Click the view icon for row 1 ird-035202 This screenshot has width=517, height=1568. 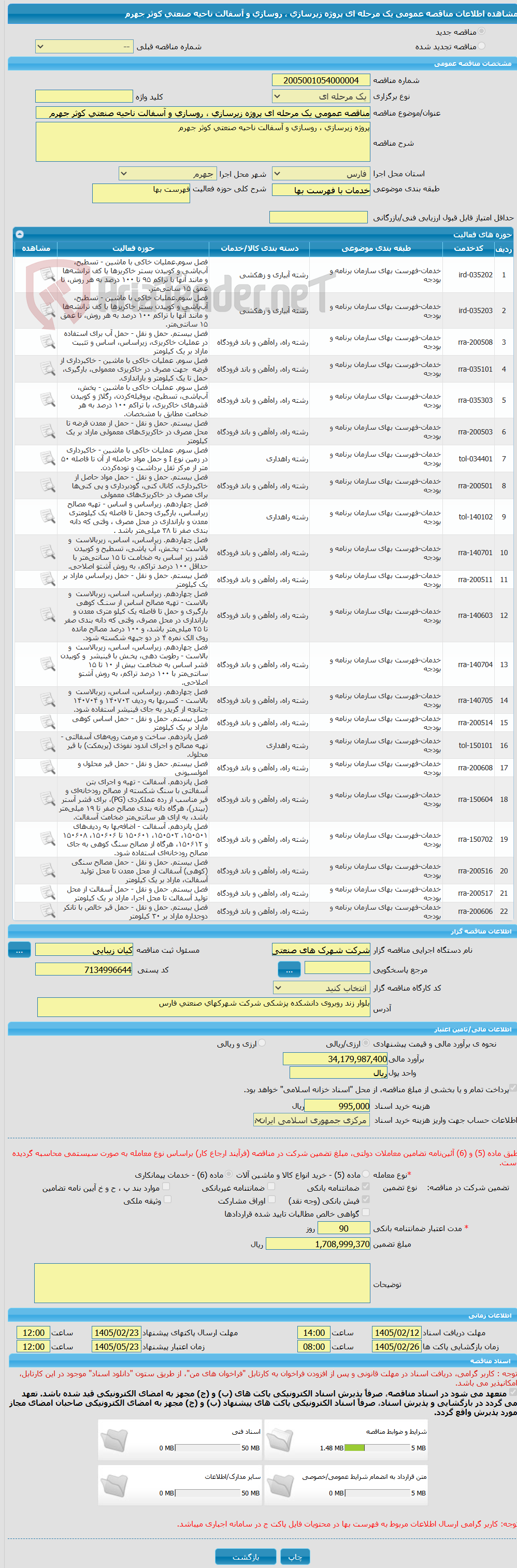[x=48, y=275]
